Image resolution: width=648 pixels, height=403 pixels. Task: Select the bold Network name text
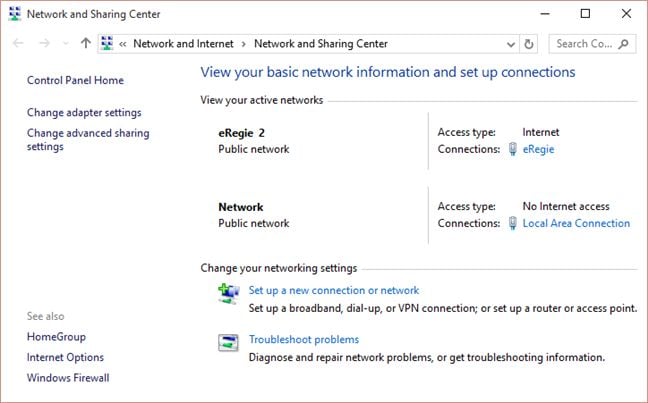[x=241, y=207]
